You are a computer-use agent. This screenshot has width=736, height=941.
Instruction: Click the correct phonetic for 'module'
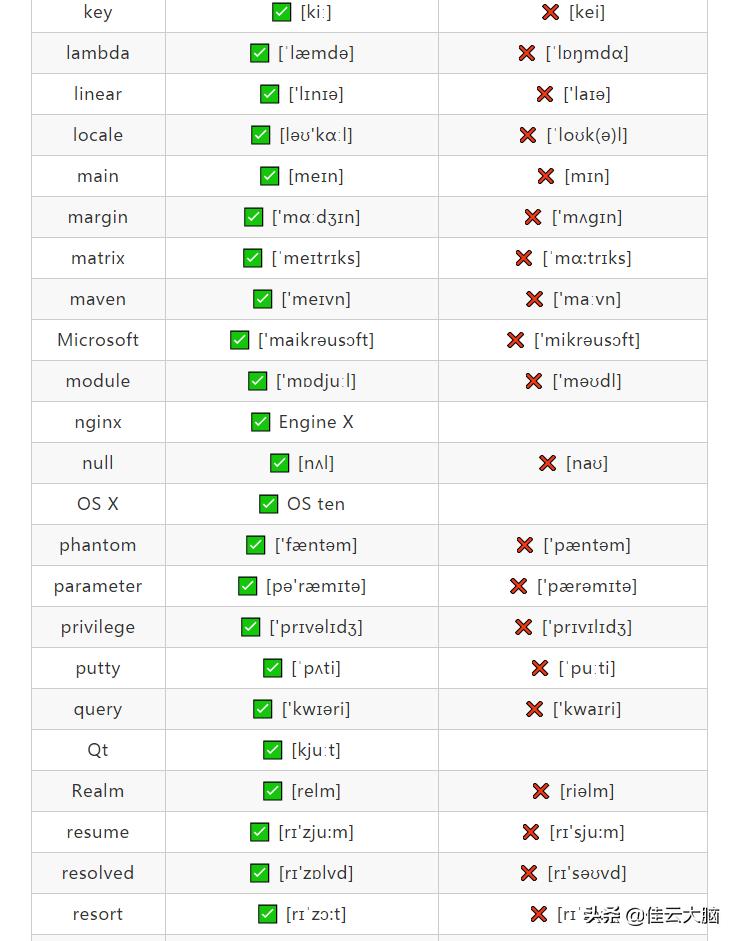pos(316,381)
